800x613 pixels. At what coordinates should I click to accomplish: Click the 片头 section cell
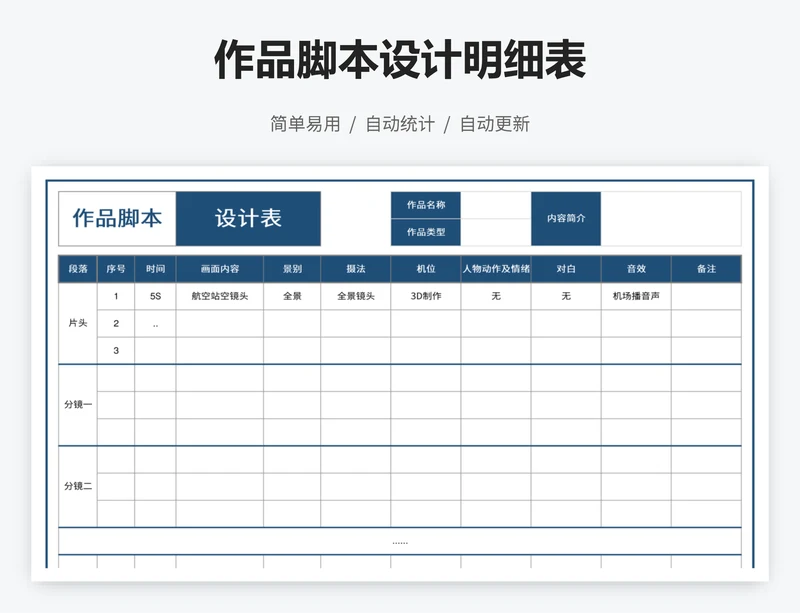pyautogui.click(x=78, y=323)
